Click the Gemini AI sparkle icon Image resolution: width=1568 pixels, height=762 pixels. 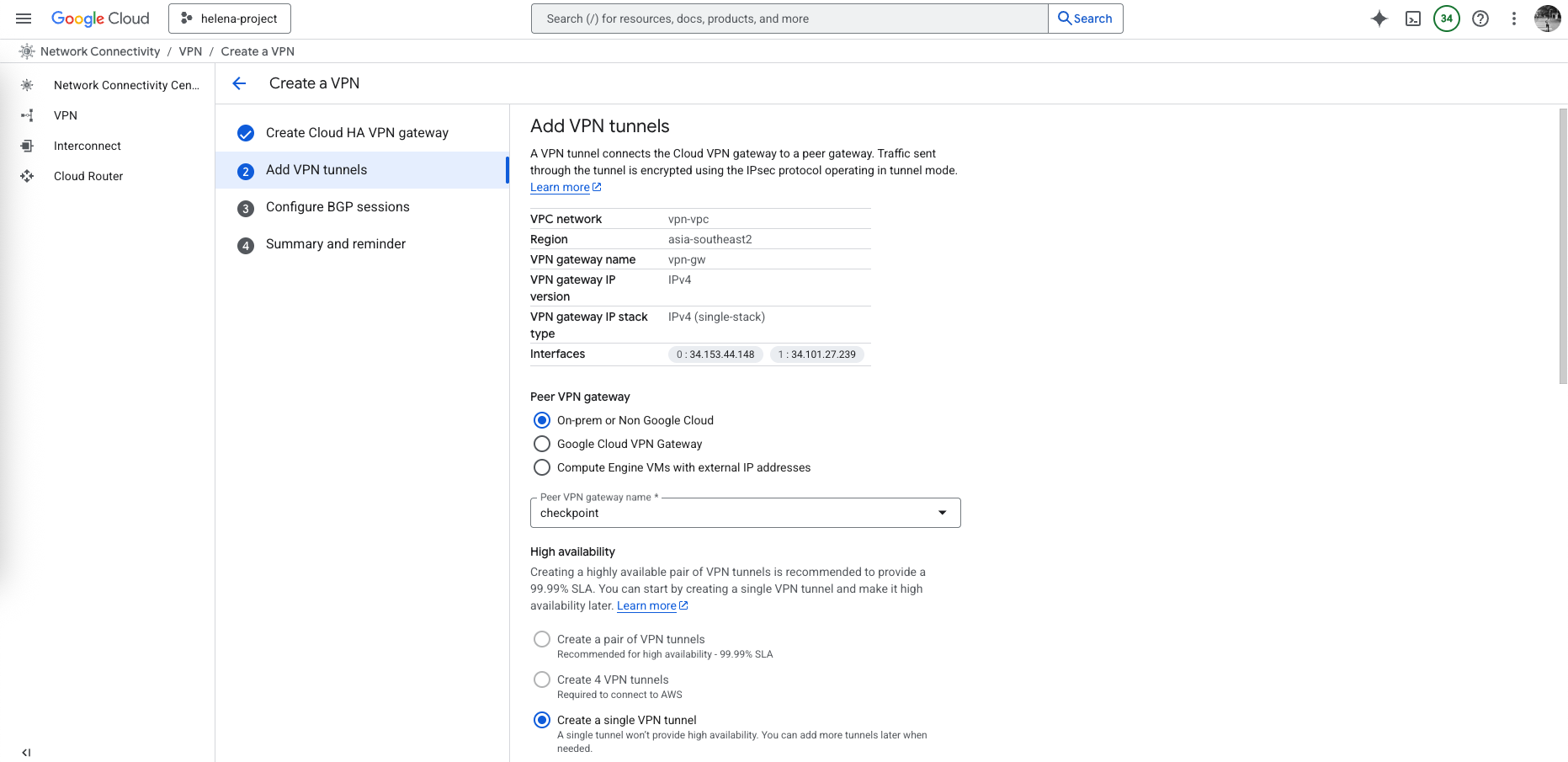1379,19
